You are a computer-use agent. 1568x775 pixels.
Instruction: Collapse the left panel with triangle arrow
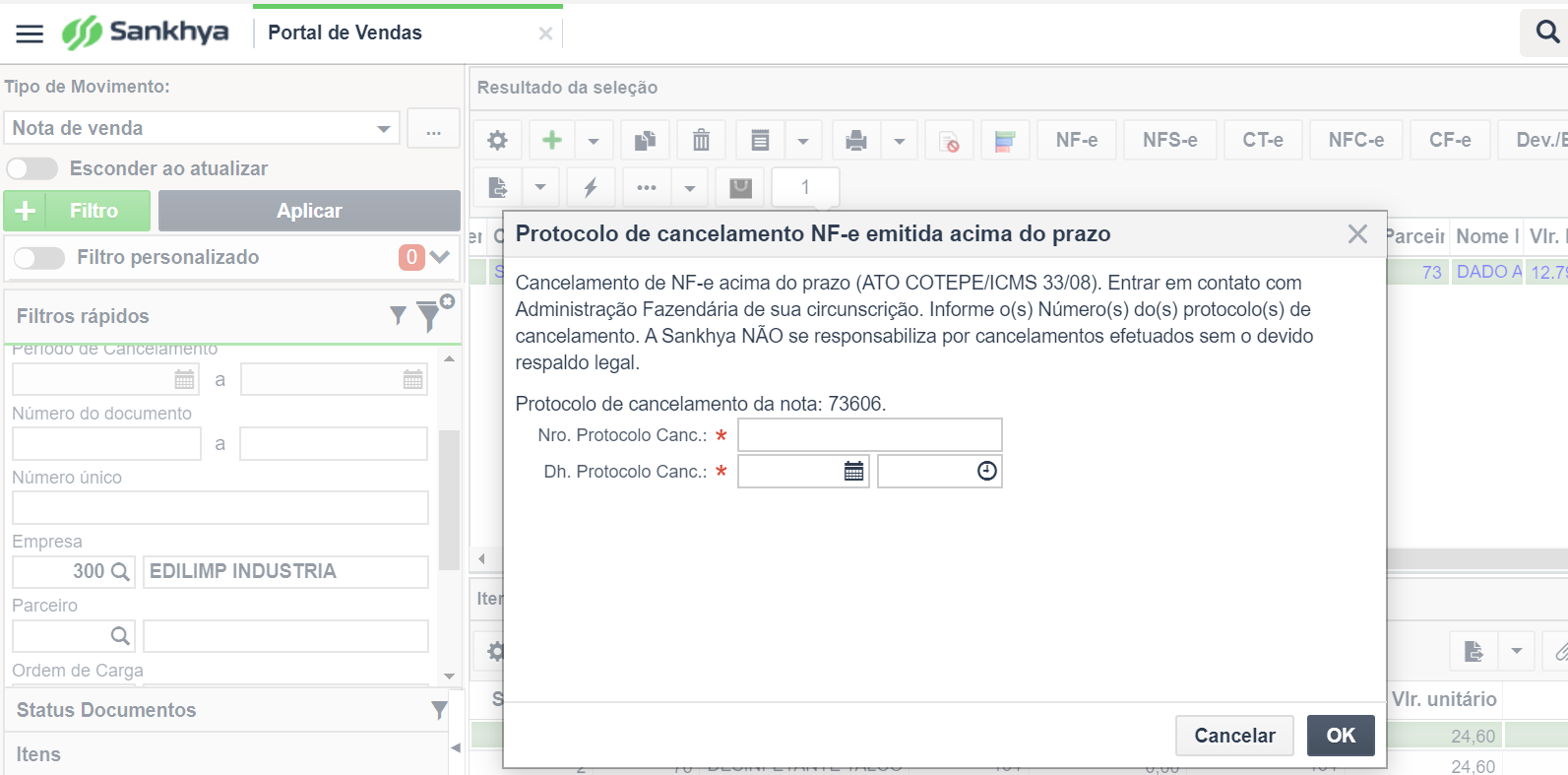[x=456, y=748]
